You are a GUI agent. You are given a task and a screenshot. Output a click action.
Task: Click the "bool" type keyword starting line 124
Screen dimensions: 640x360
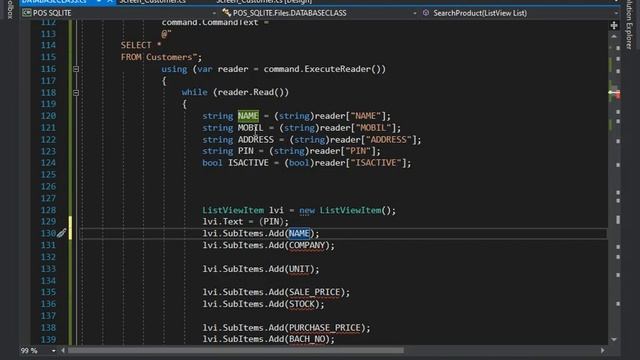[x=212, y=163]
